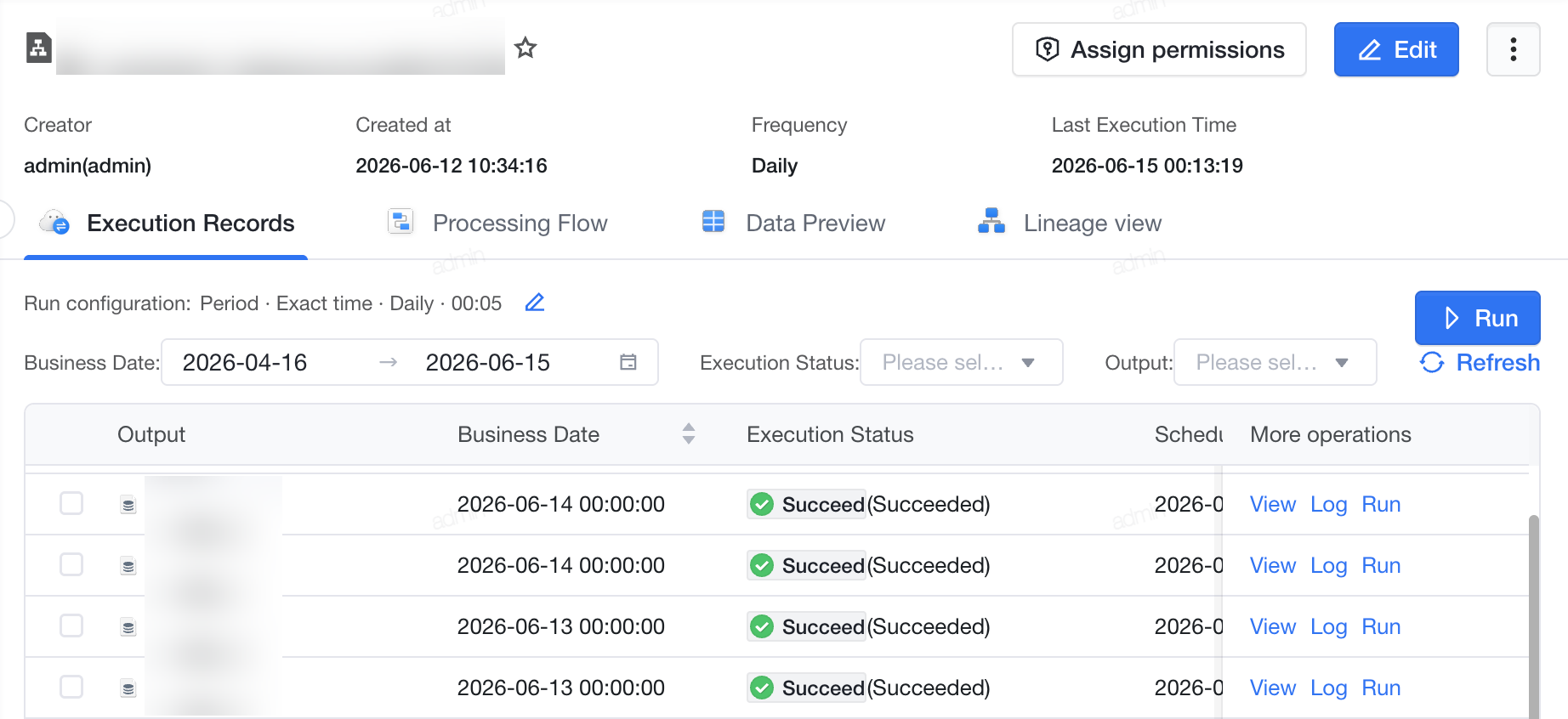Tick the checkbox on the first 2026-06-13 row
Image resolution: width=1568 pixels, height=719 pixels.
pyautogui.click(x=71, y=626)
